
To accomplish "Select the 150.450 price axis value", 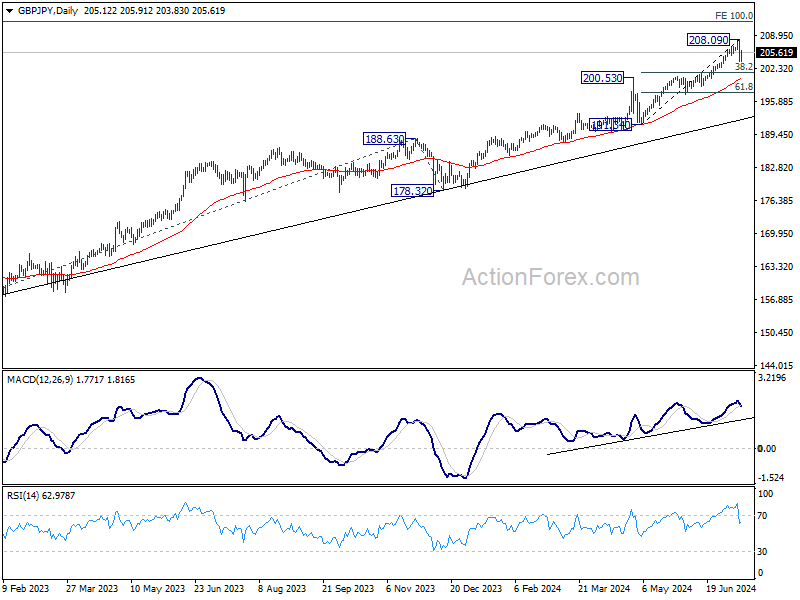I will coord(777,333).
